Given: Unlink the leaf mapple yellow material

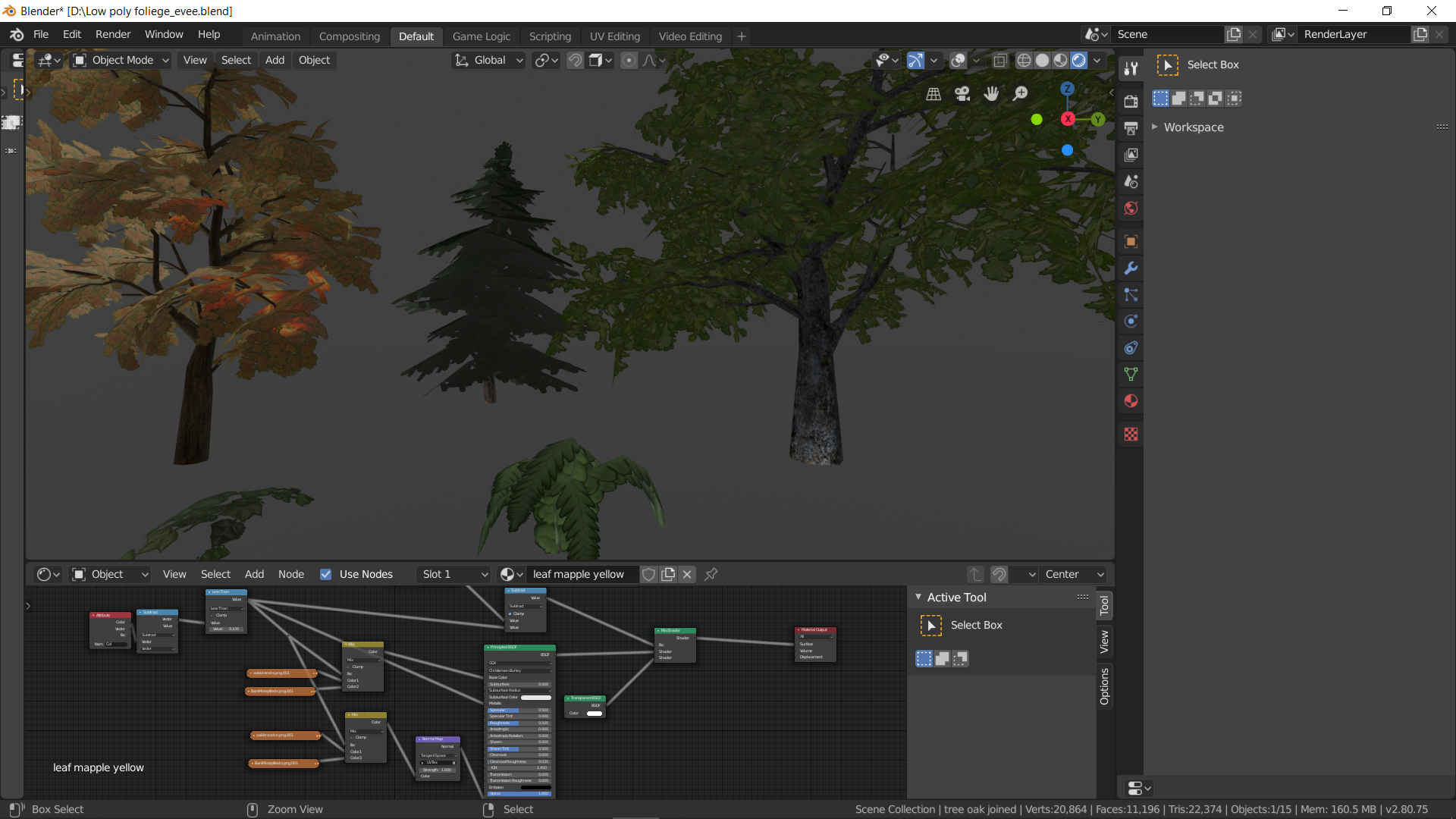Looking at the screenshot, I should 686,574.
